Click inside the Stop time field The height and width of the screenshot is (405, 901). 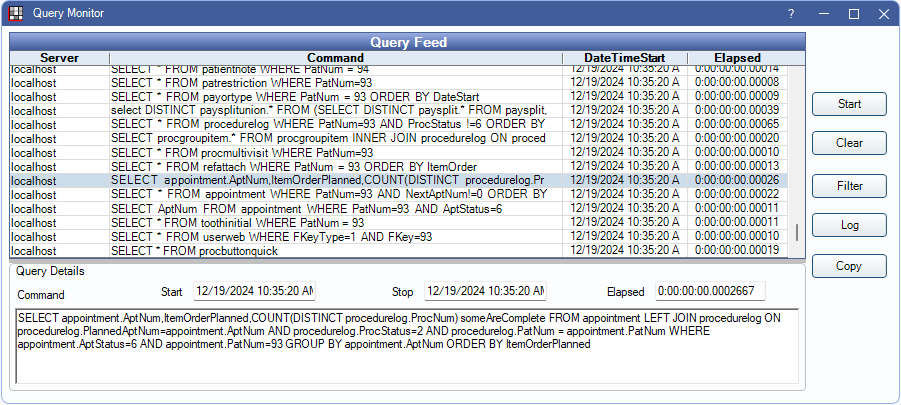485,291
